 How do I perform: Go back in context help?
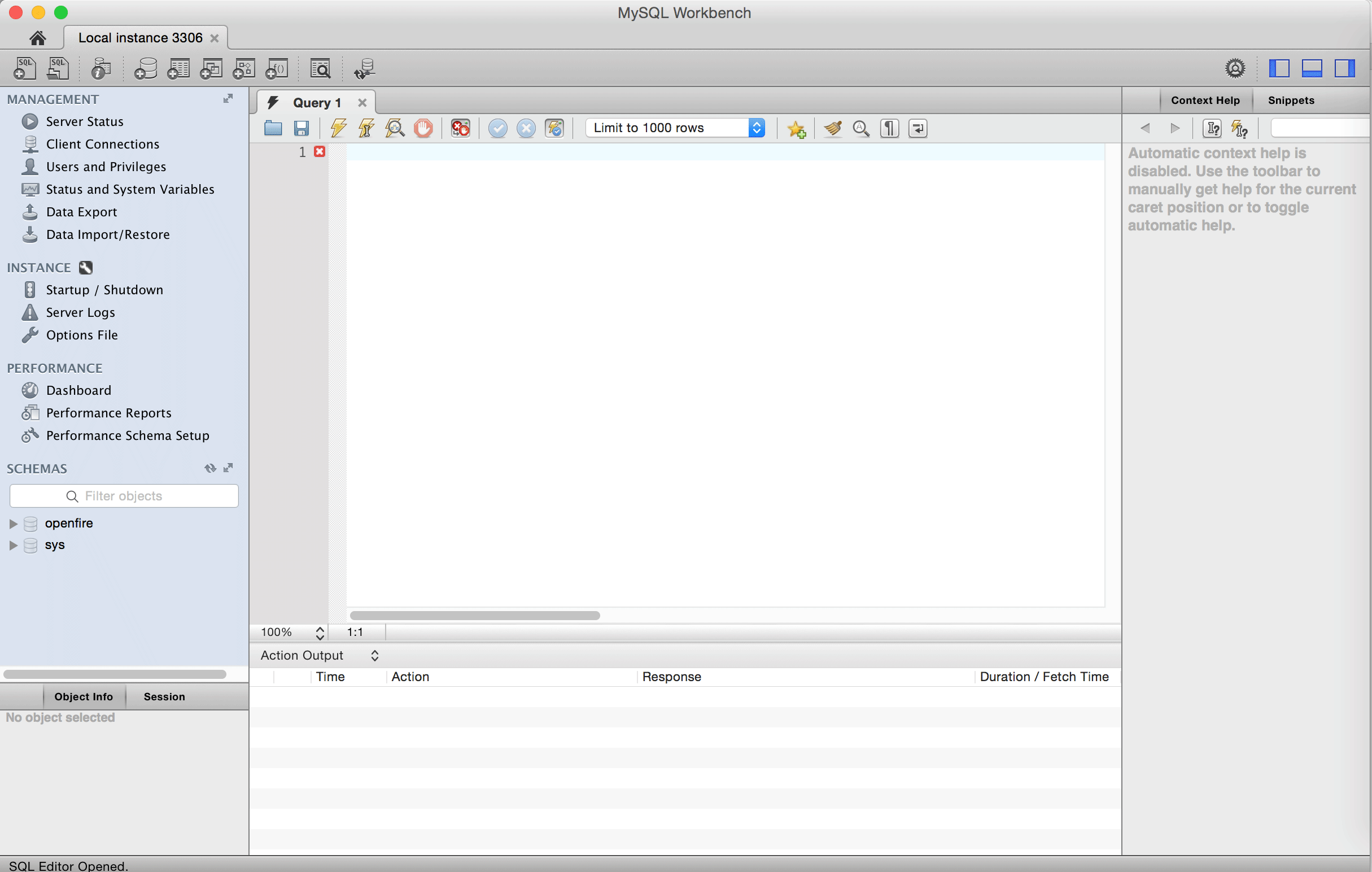1145,128
